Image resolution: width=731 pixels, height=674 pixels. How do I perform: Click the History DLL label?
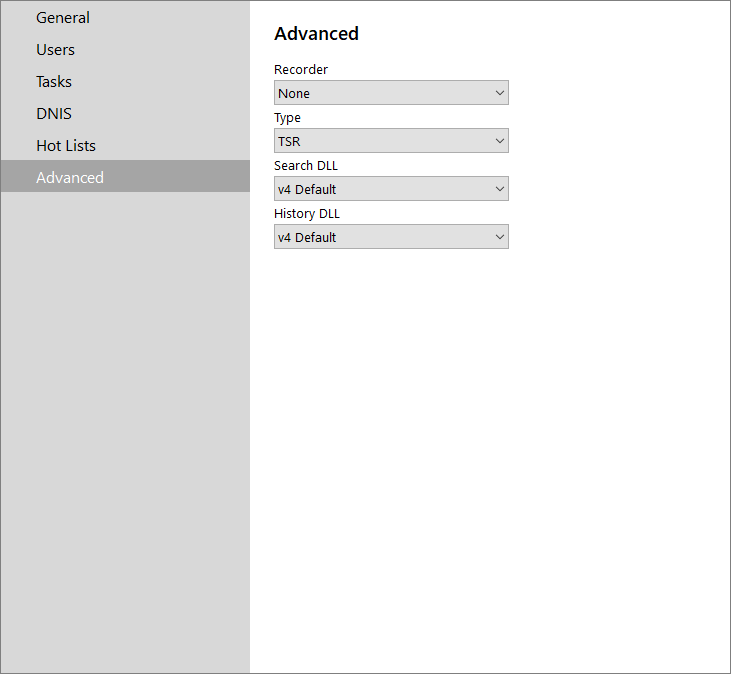[307, 213]
